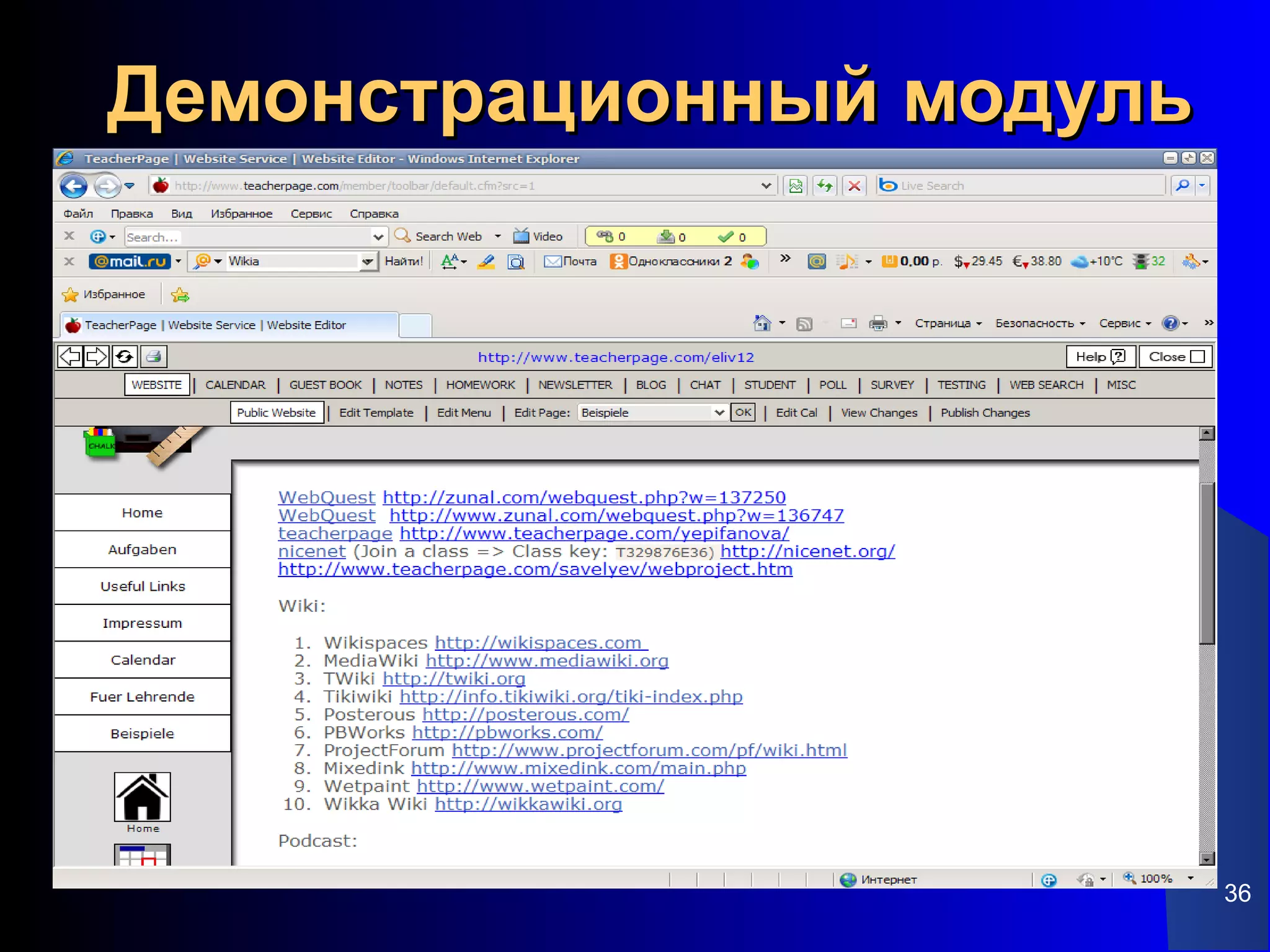Click the add to favorites bar star icon
This screenshot has height=952, width=1270.
point(180,295)
